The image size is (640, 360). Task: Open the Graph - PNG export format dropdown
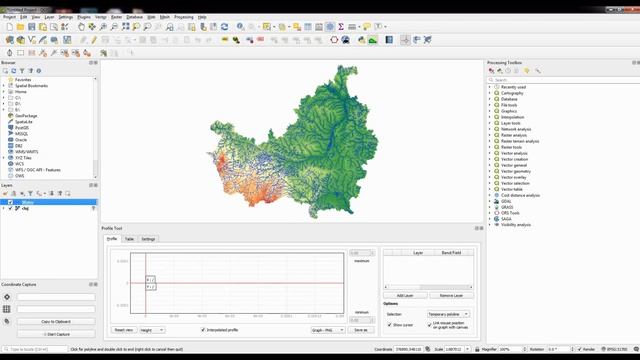point(327,330)
